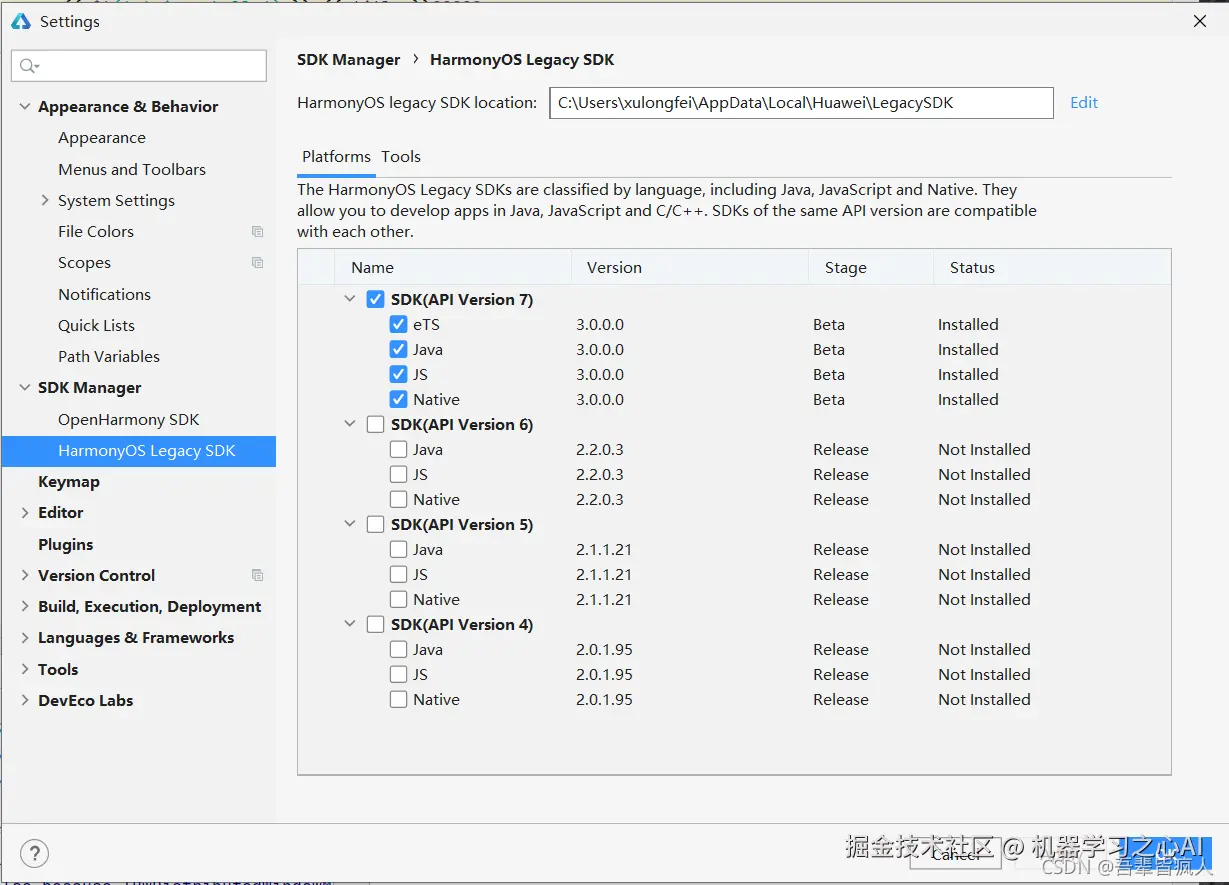Open Path Variables settings
1229x885 pixels.
pyautogui.click(x=109, y=356)
